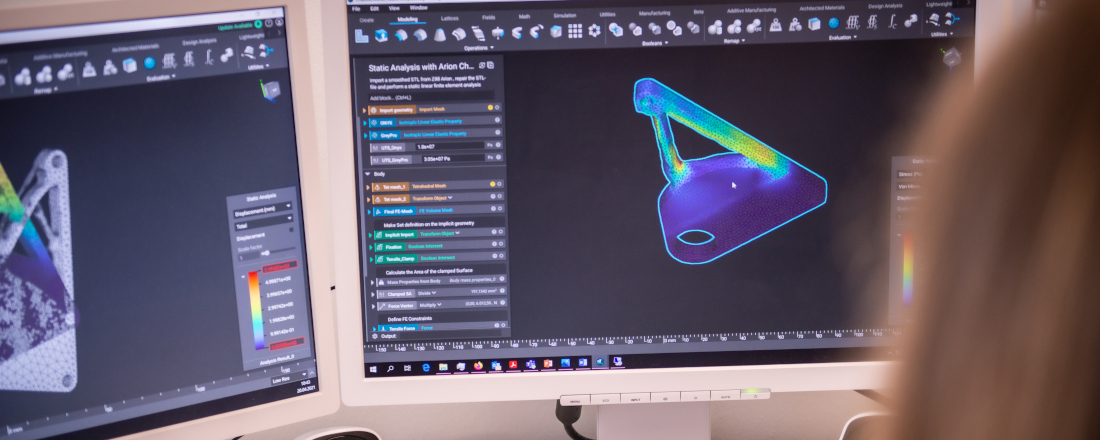
Task: Click the copy icon beside notebook title
Action: coord(490,65)
